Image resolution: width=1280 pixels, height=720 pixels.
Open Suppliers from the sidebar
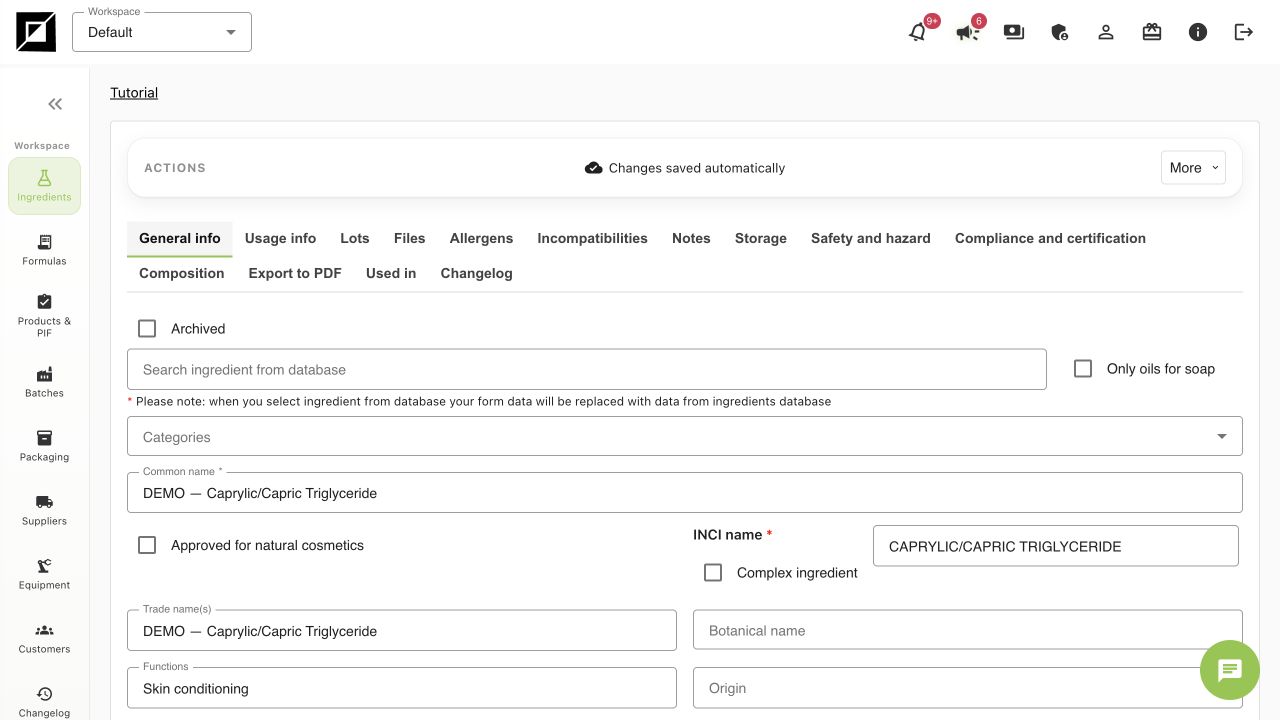pyautogui.click(x=44, y=510)
